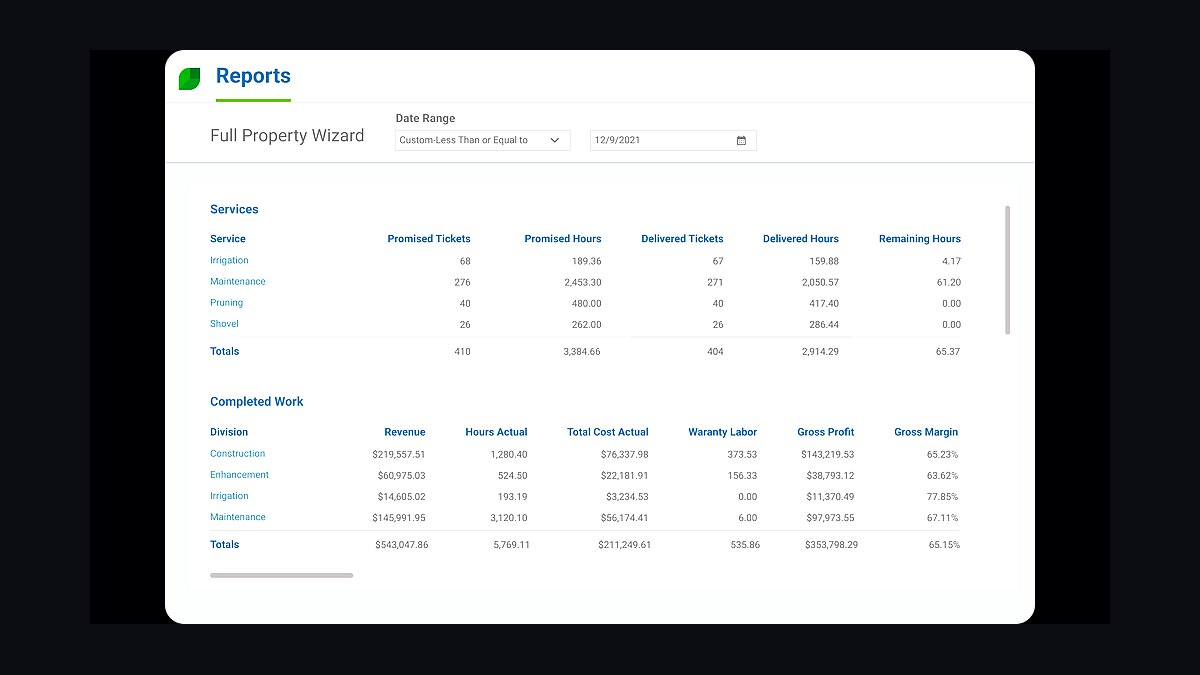The height and width of the screenshot is (675, 1200).
Task: Sort by Promised Hours column header
Action: point(563,239)
